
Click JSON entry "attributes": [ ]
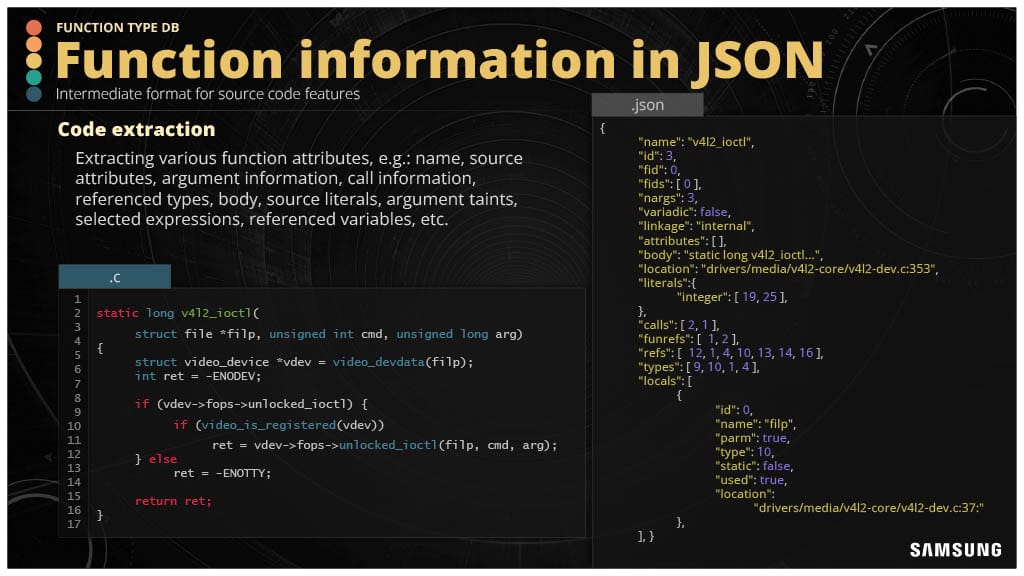pos(682,241)
